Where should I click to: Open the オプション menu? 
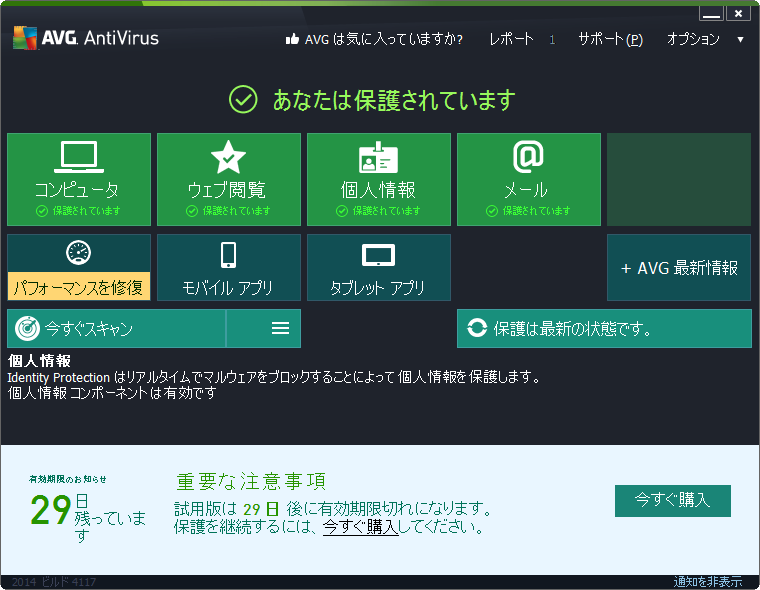(x=693, y=39)
